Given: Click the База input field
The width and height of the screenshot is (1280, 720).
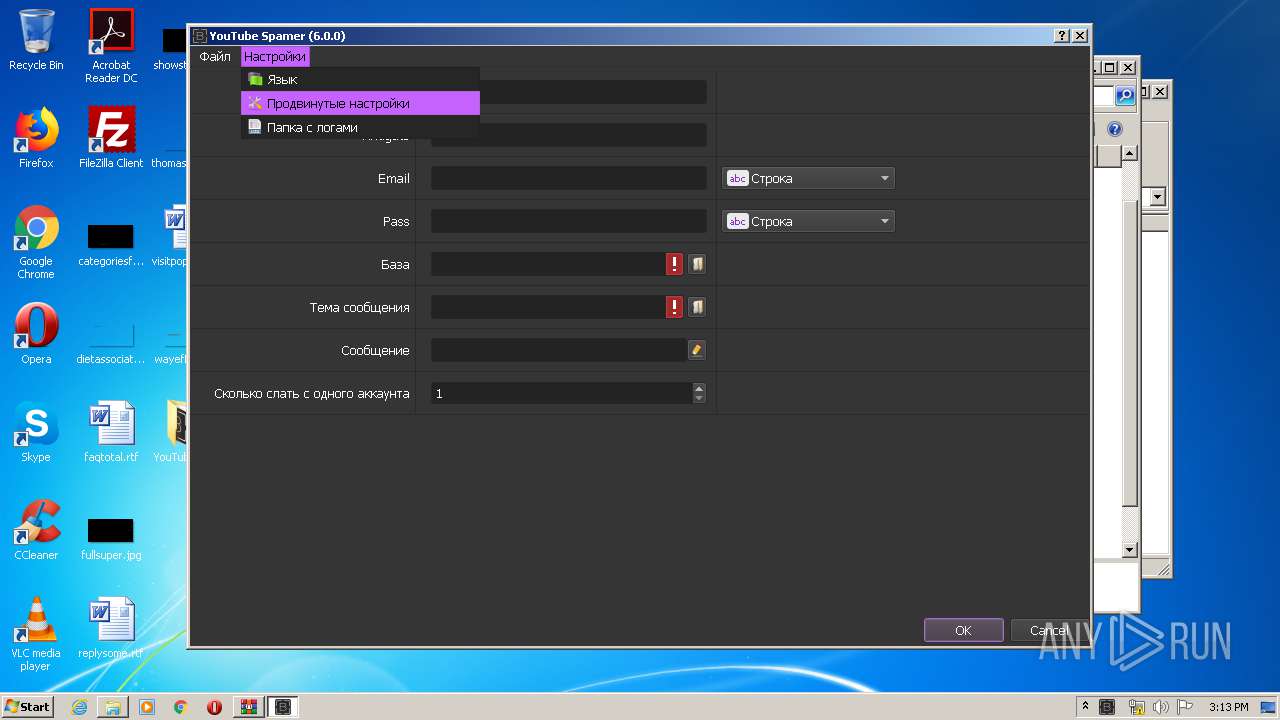Looking at the screenshot, I should coord(548,264).
